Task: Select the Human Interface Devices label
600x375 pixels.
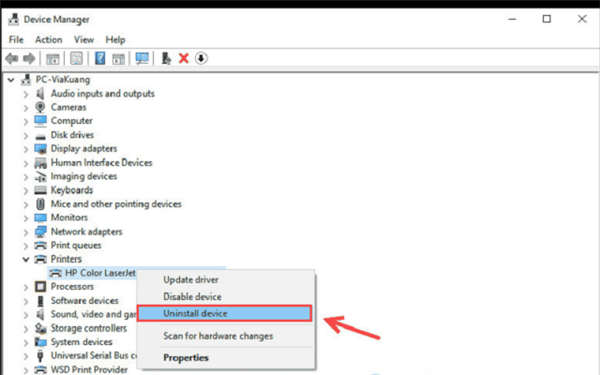Action: pyautogui.click(x=101, y=163)
